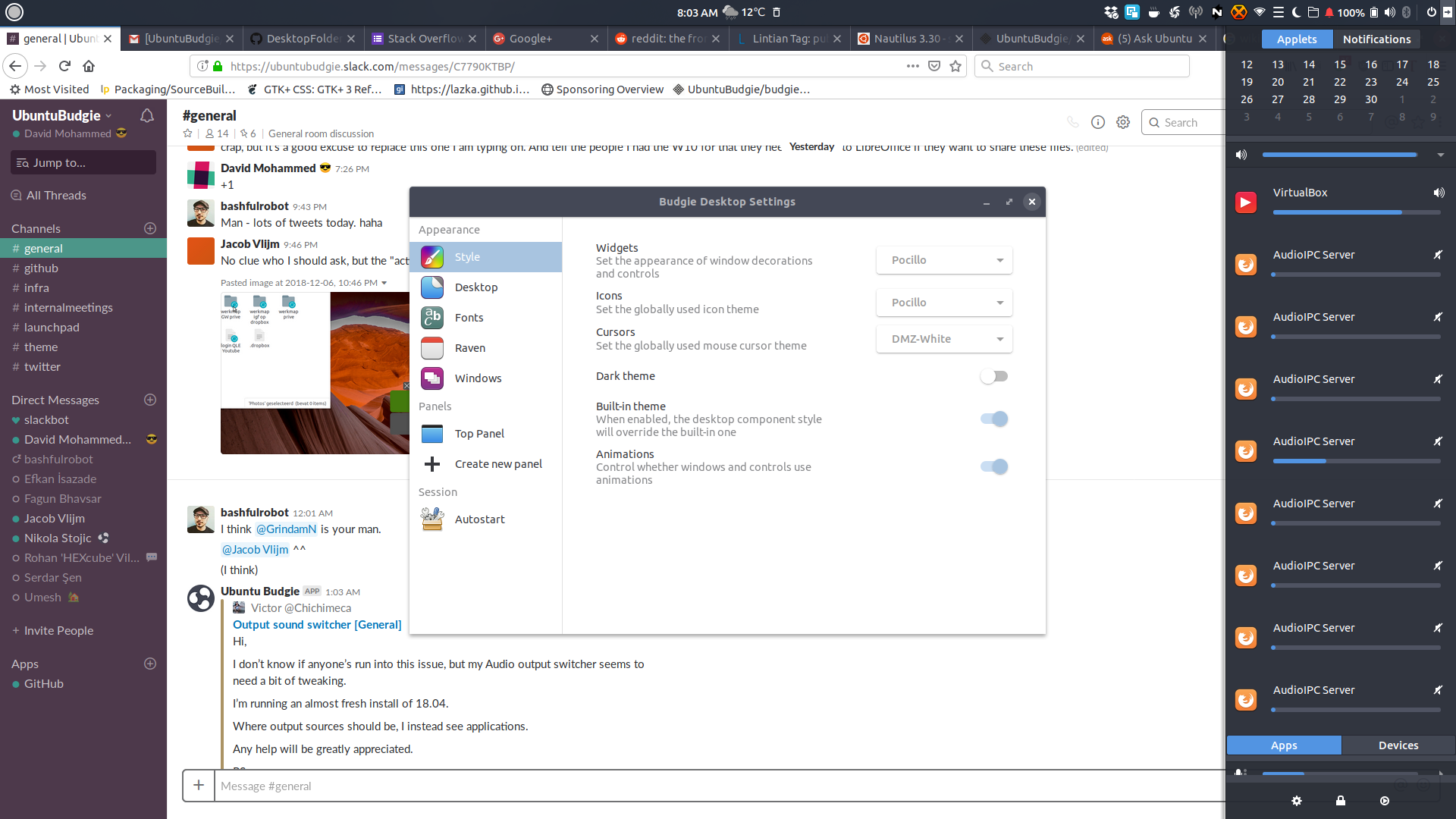Open pinned items icon showing 6
The height and width of the screenshot is (819, 1456).
pyautogui.click(x=249, y=133)
